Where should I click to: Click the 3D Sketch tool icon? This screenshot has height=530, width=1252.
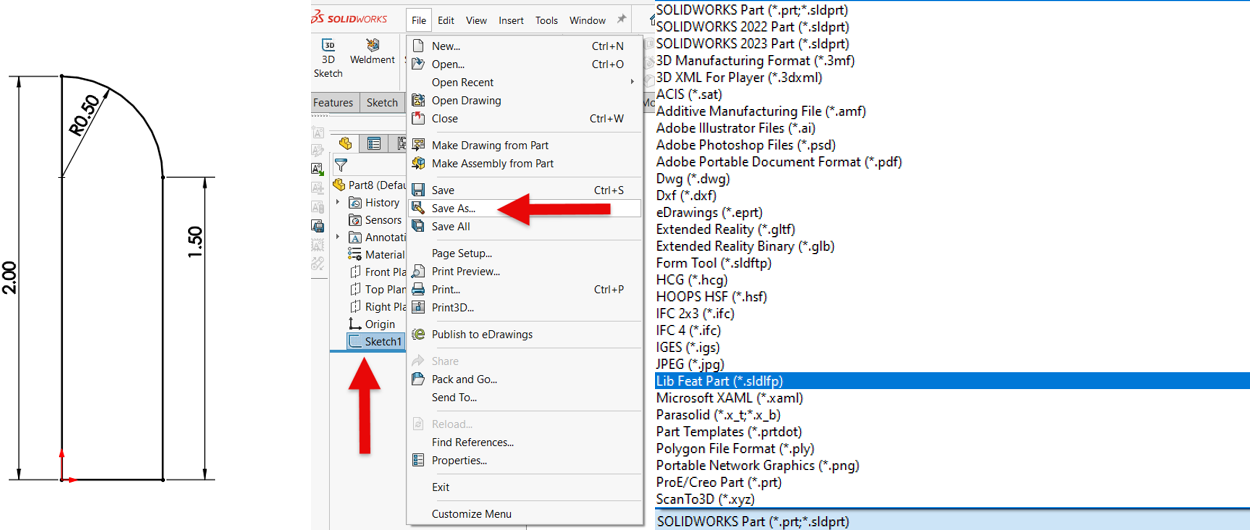(x=328, y=45)
